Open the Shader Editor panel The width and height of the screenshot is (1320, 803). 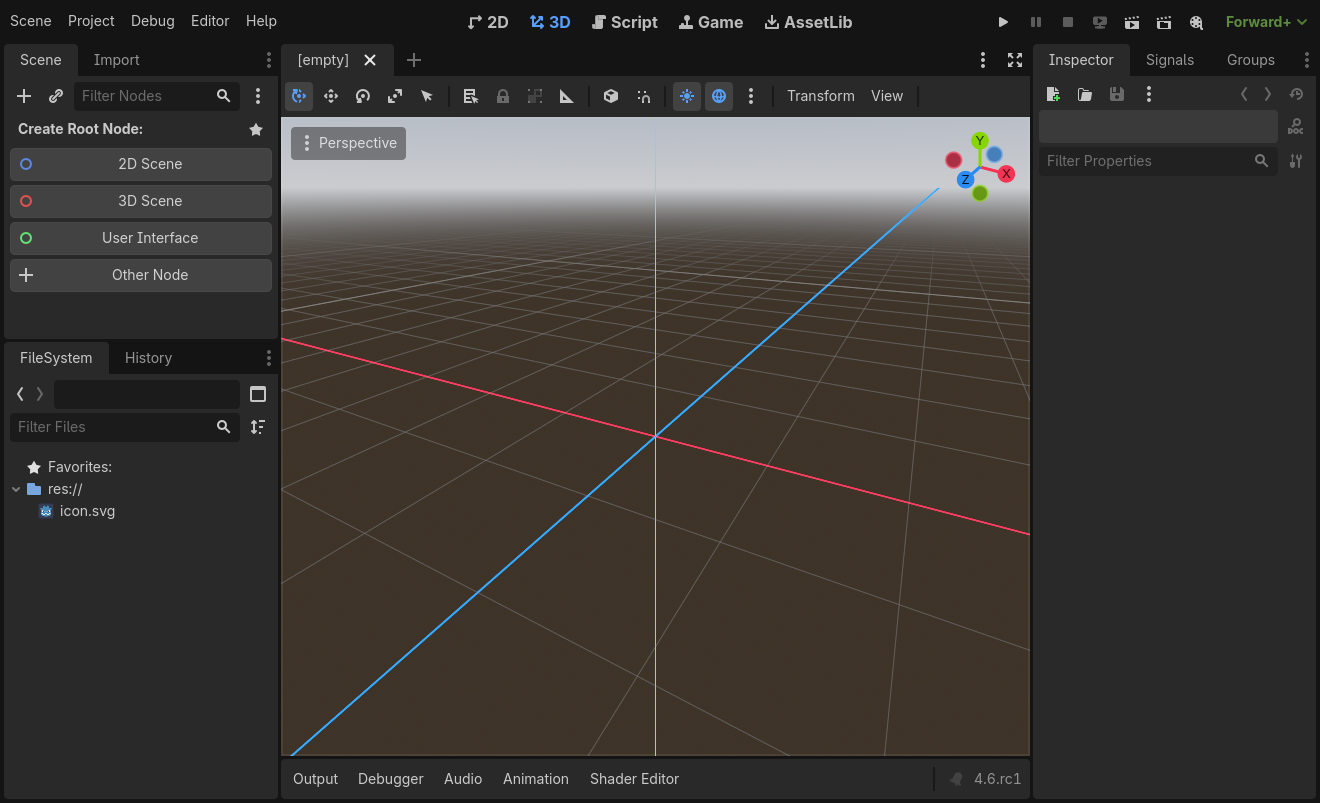pyautogui.click(x=634, y=778)
